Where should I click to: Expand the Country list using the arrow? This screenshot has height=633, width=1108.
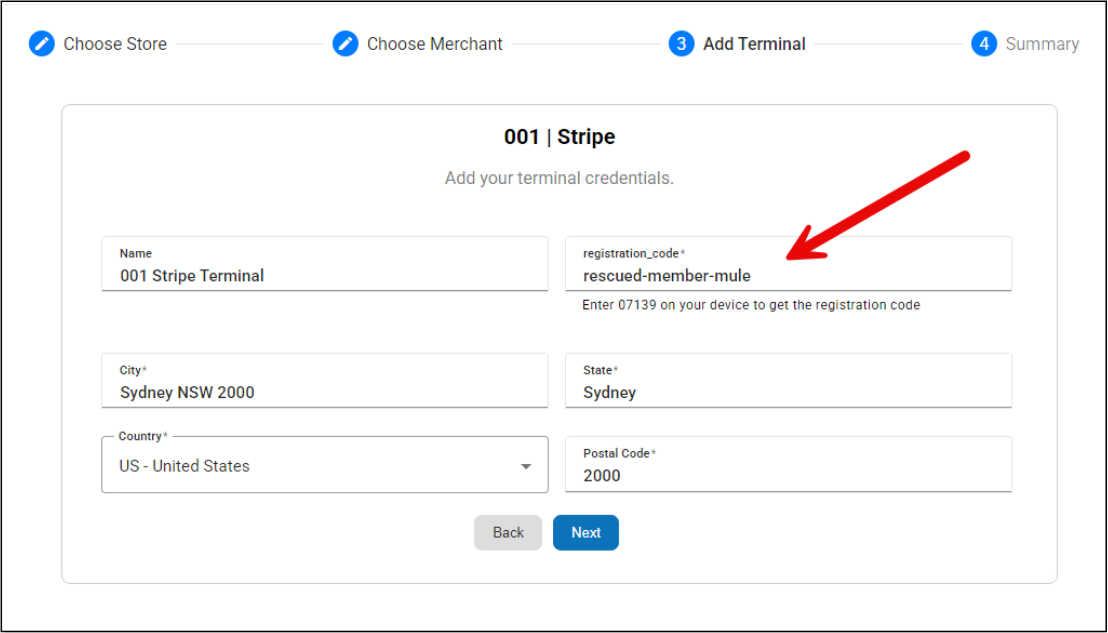[x=526, y=466]
